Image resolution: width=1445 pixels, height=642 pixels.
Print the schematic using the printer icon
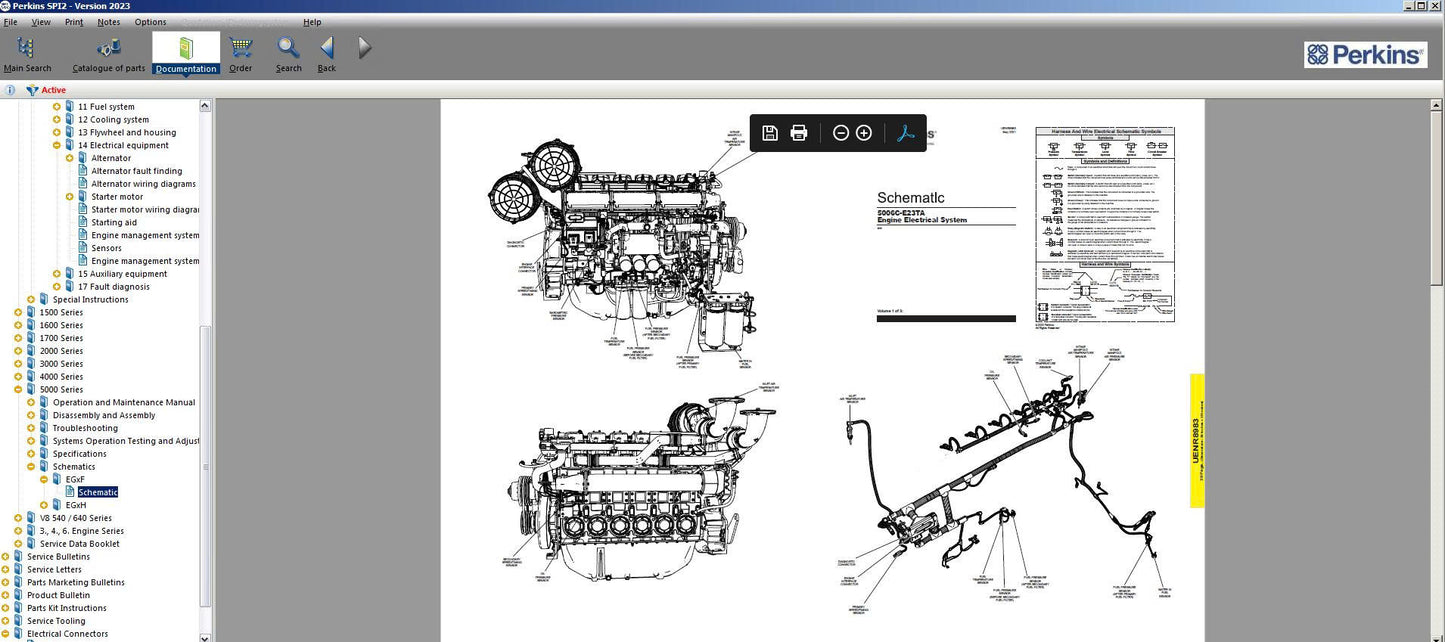798,132
